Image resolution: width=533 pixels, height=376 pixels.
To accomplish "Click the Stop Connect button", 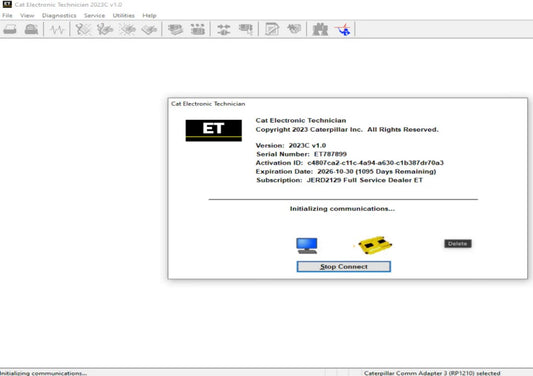I will [344, 267].
